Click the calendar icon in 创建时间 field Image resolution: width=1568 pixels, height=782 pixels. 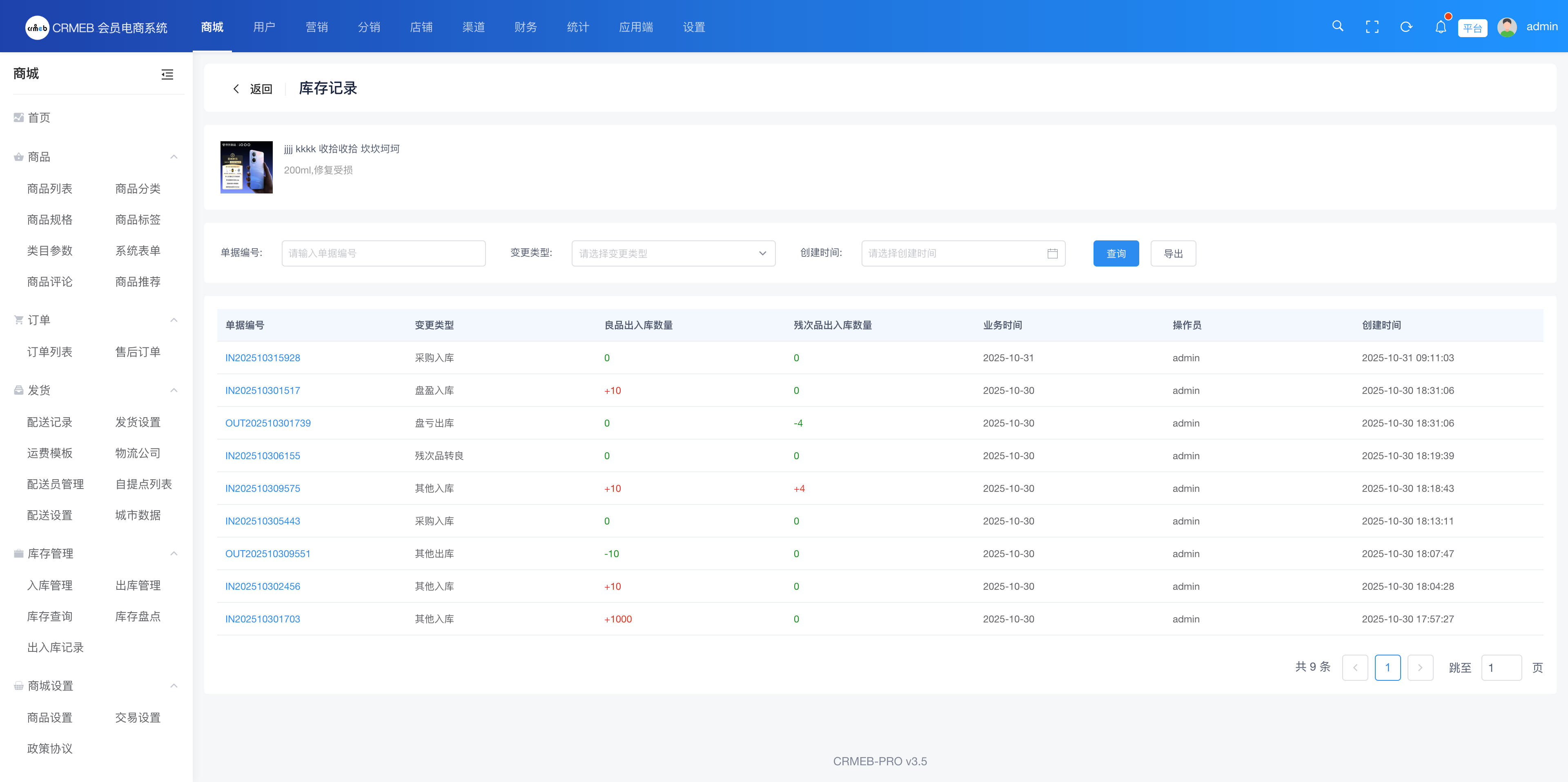1052,253
